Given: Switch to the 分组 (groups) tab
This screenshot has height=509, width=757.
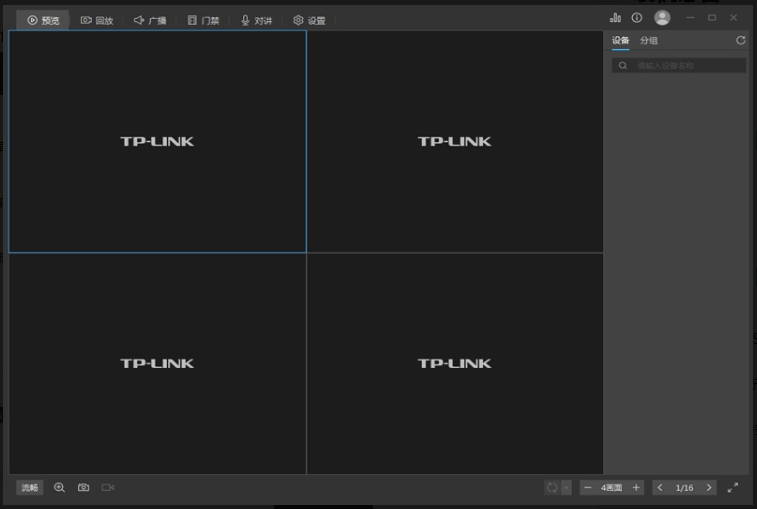Looking at the screenshot, I should [x=649, y=41].
